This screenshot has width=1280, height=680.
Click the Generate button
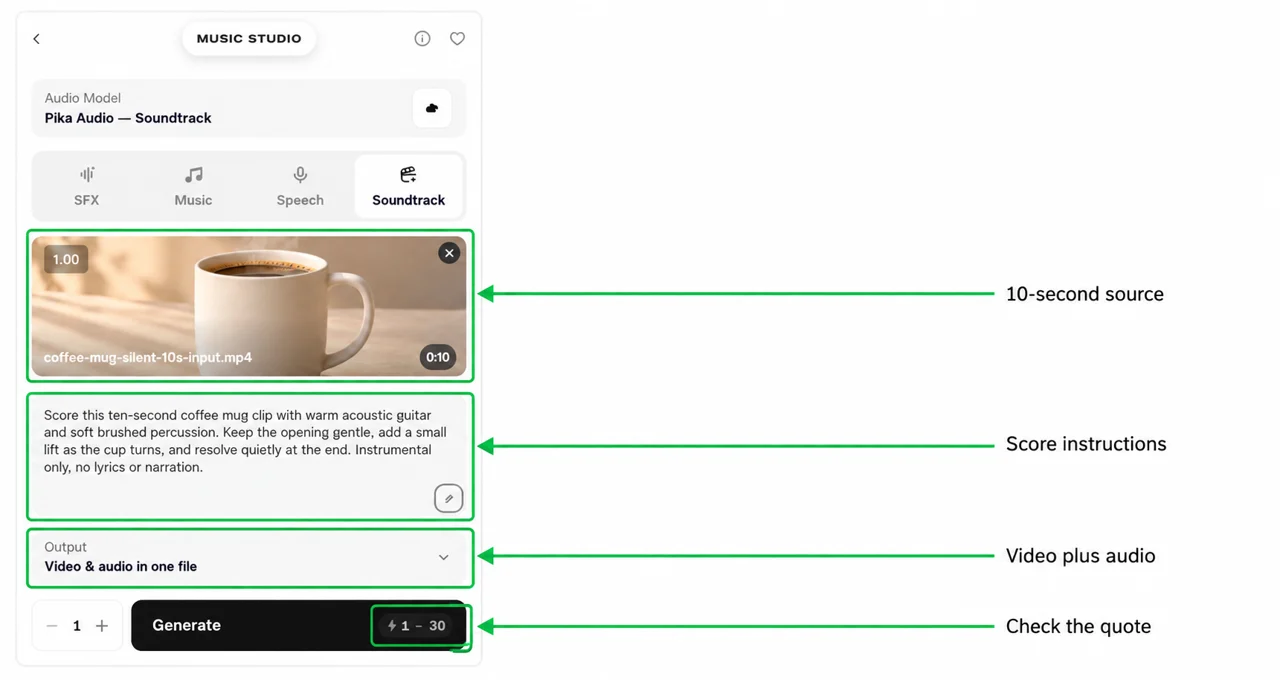tap(299, 626)
